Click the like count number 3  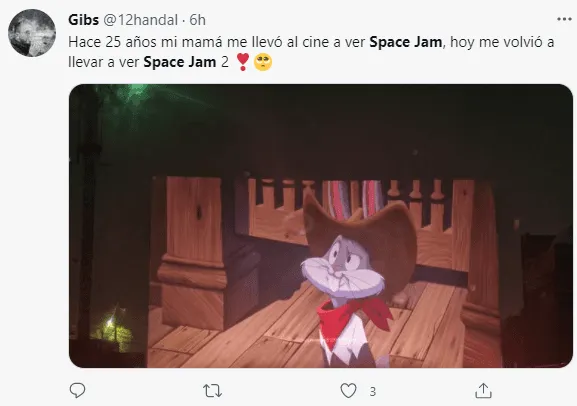(373, 391)
